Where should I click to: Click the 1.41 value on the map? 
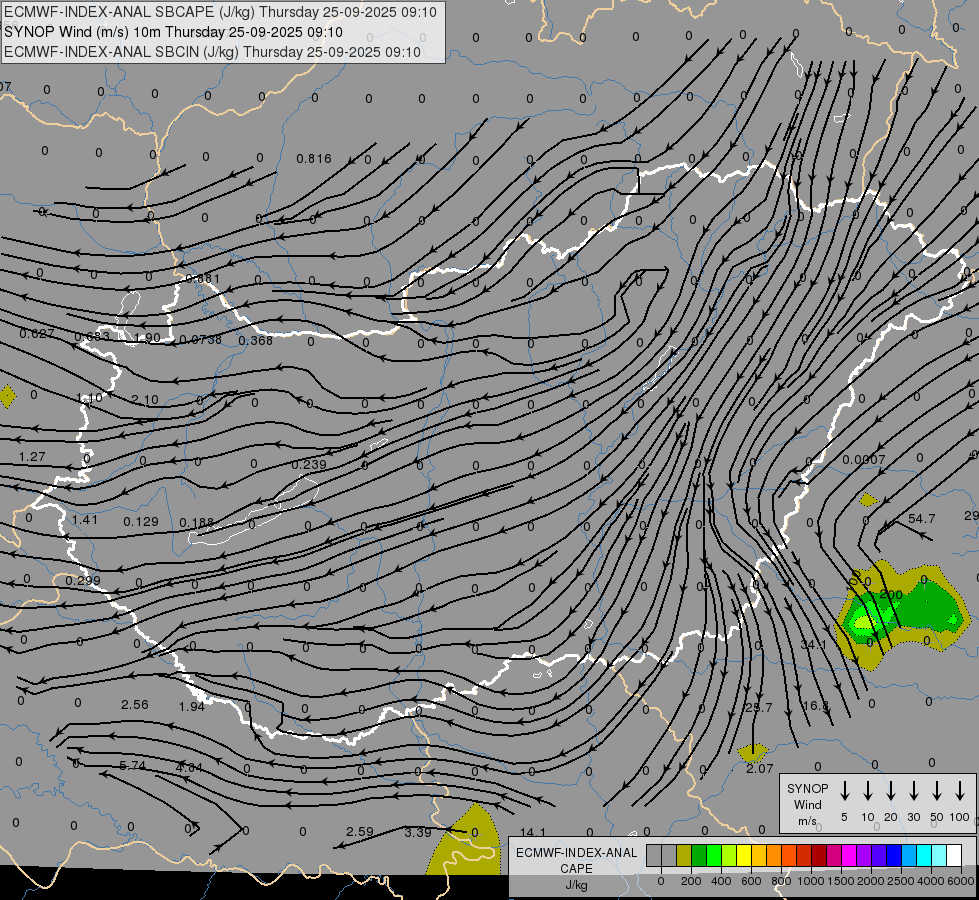84,520
